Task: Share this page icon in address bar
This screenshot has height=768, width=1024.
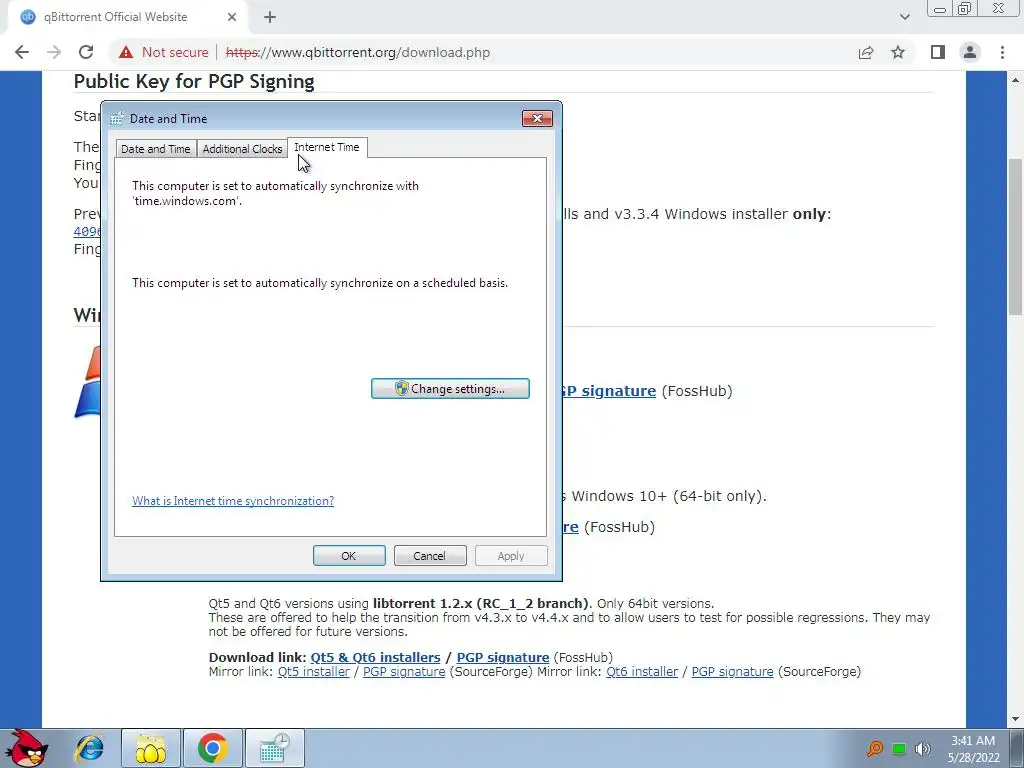Action: pyautogui.click(x=866, y=52)
